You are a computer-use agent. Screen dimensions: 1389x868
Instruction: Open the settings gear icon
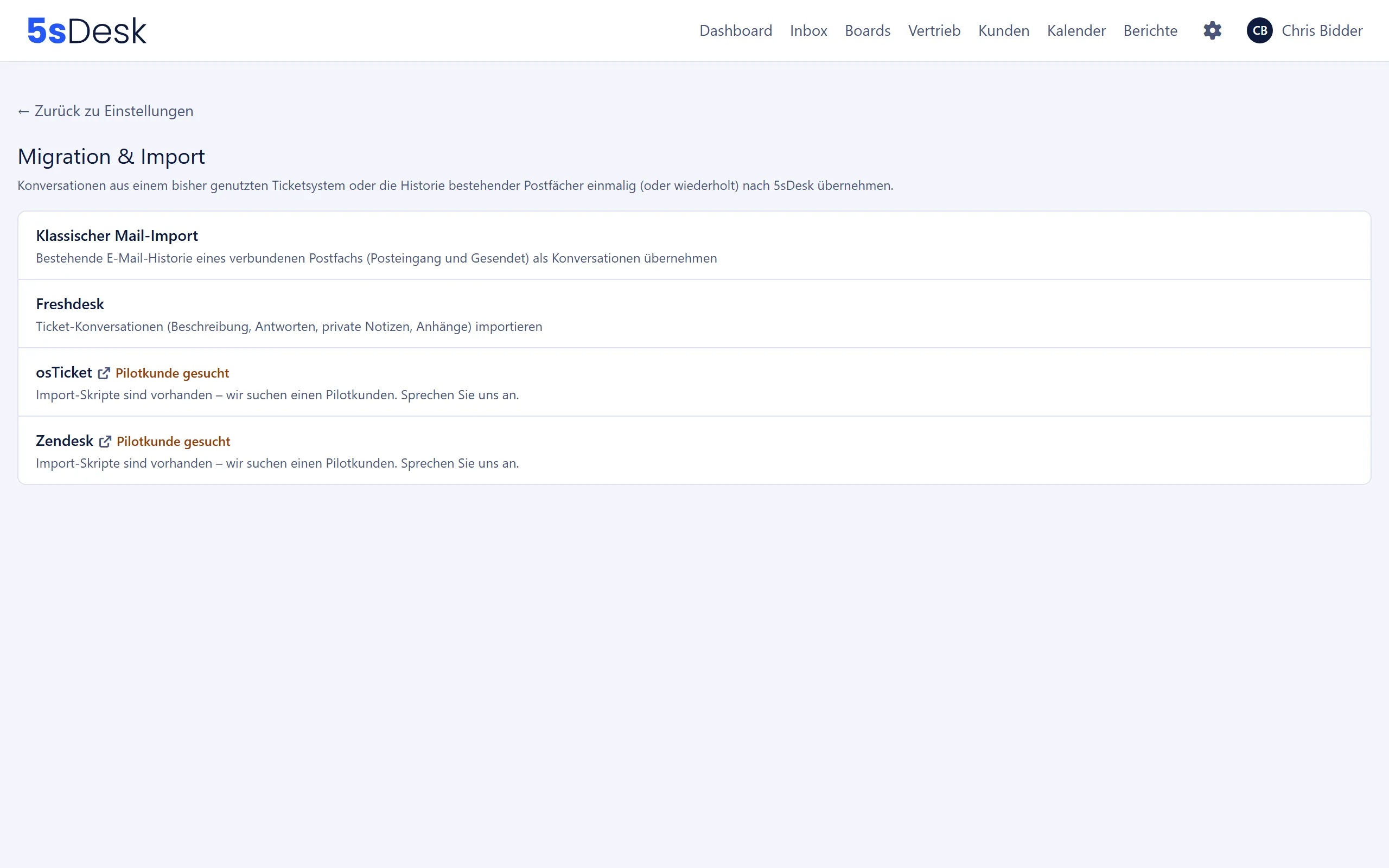point(1212,30)
